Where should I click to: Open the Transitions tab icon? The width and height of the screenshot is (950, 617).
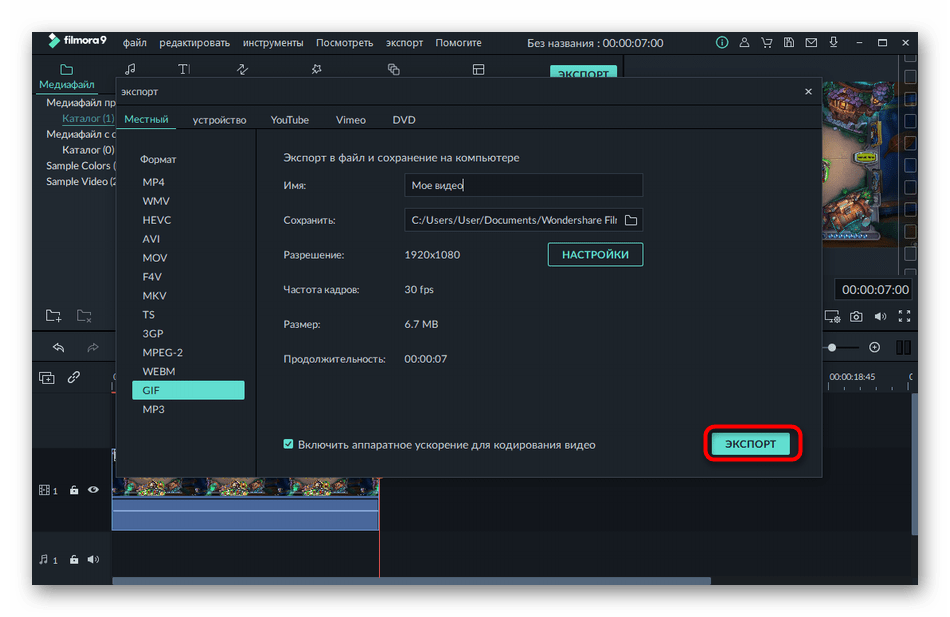click(242, 69)
